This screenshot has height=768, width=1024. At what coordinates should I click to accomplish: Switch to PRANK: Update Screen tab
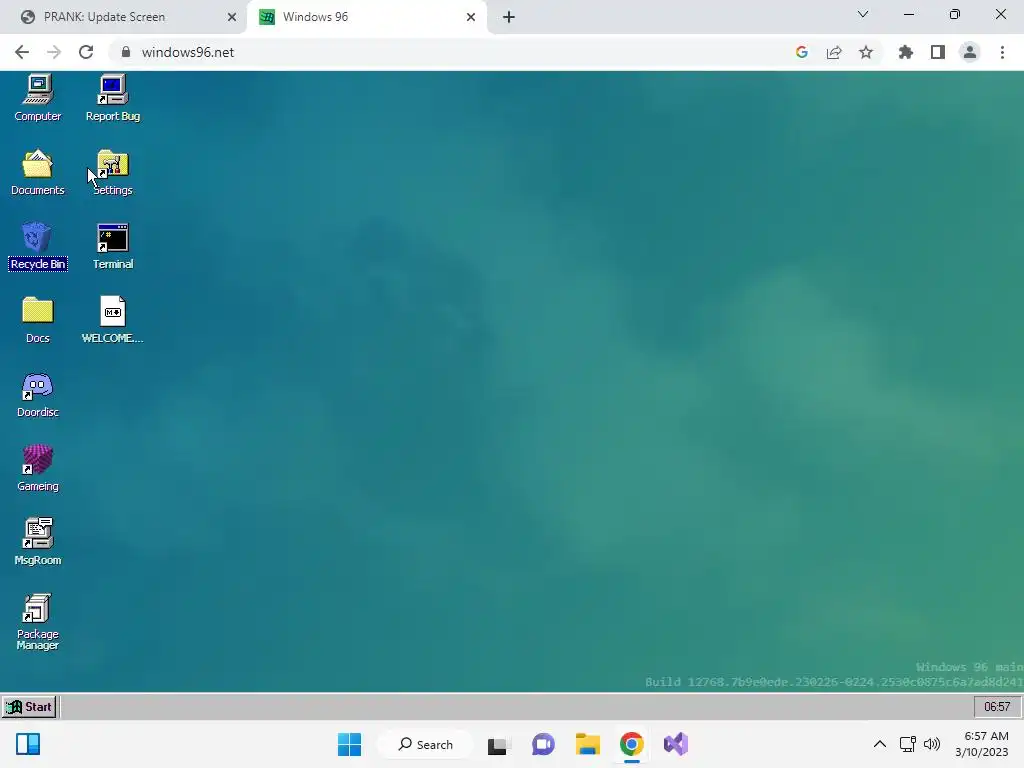tap(104, 17)
